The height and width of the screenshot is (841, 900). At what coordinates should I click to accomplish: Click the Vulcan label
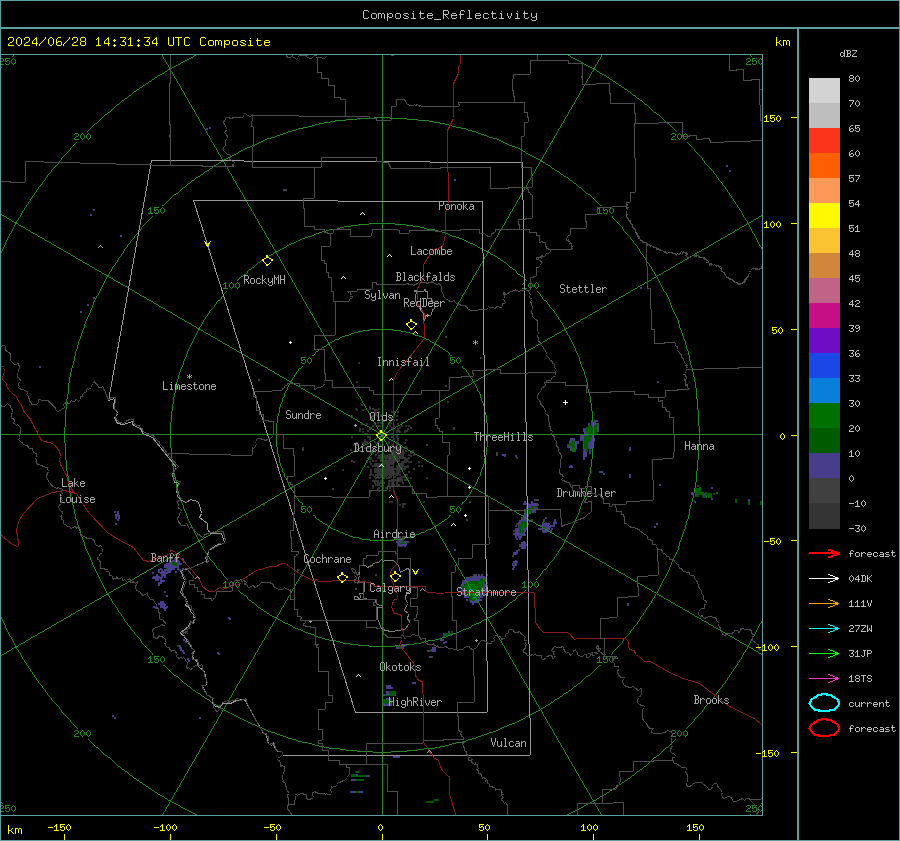tap(509, 743)
